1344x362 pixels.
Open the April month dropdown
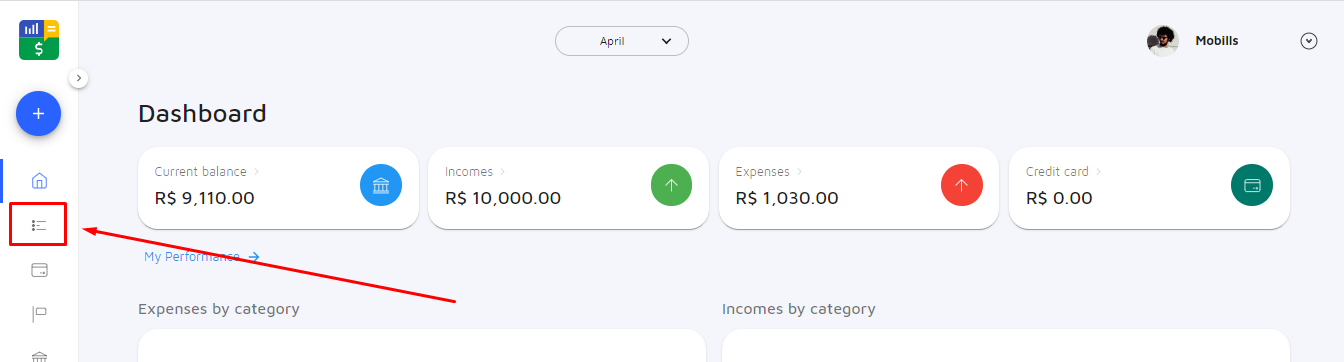tap(622, 41)
